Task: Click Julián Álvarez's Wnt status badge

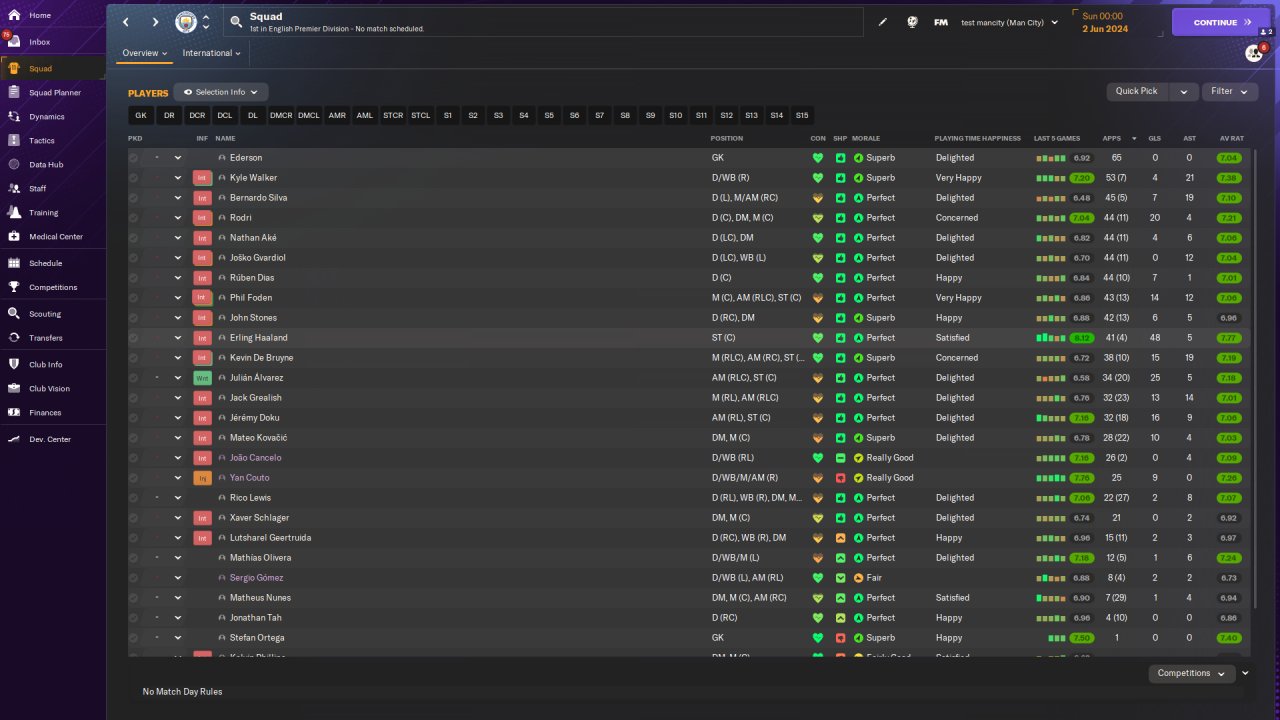Action: pos(202,378)
